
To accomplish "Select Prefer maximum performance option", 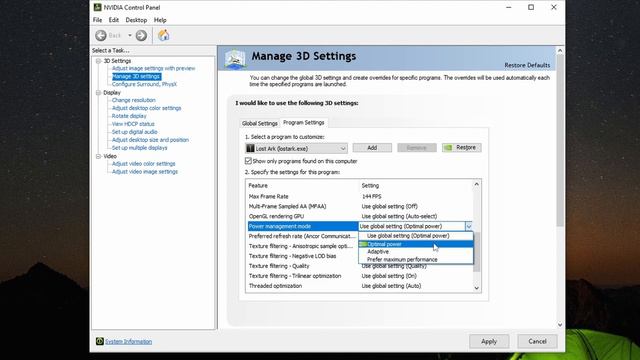I will (416, 260).
